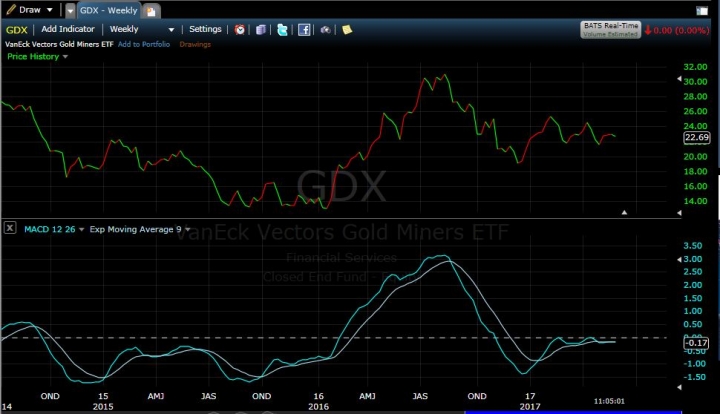Set a price alert with alarm clock icon
This screenshot has width=720, height=414.
[240, 30]
